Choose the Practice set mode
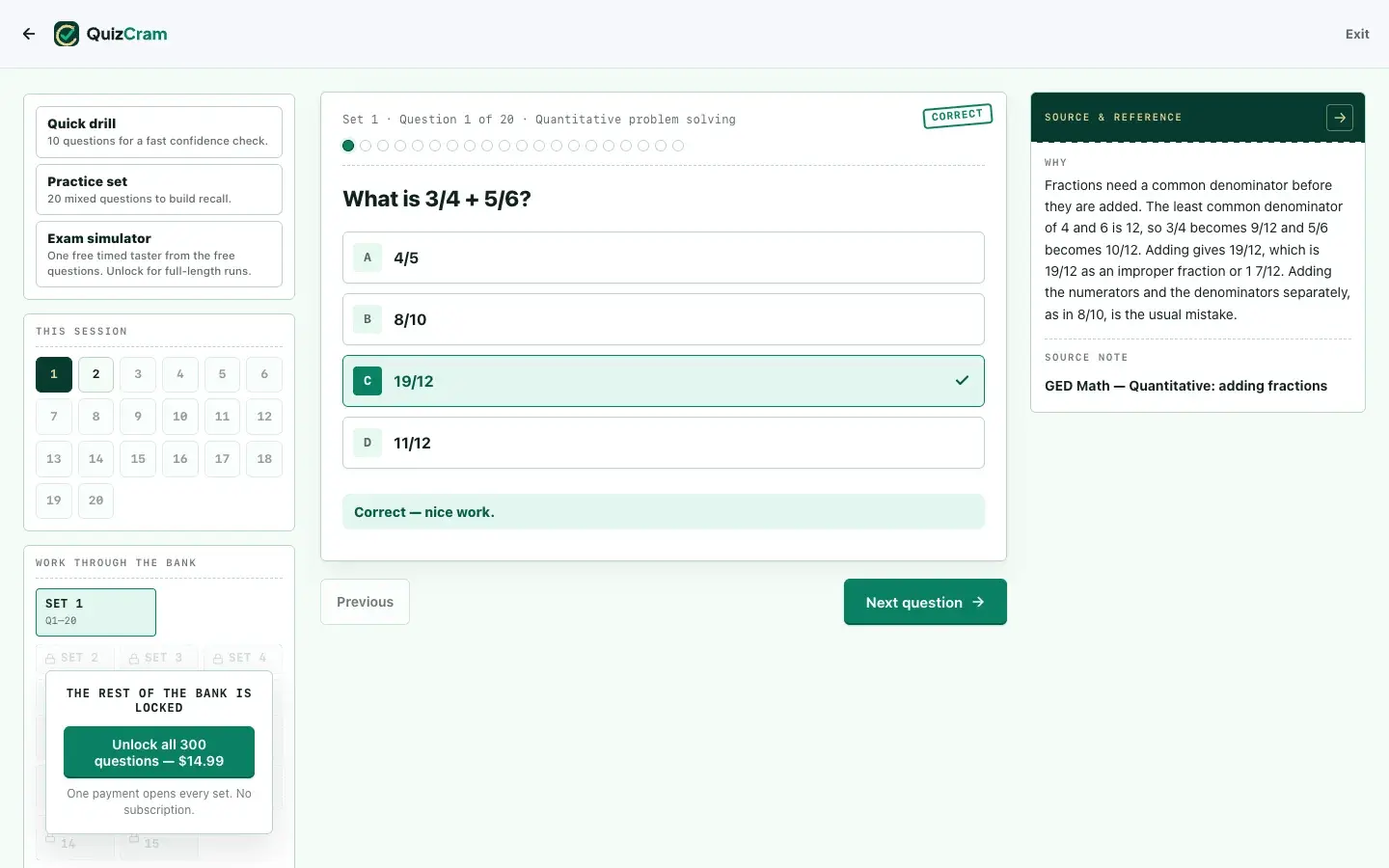Image resolution: width=1389 pixels, height=868 pixels. tap(159, 189)
